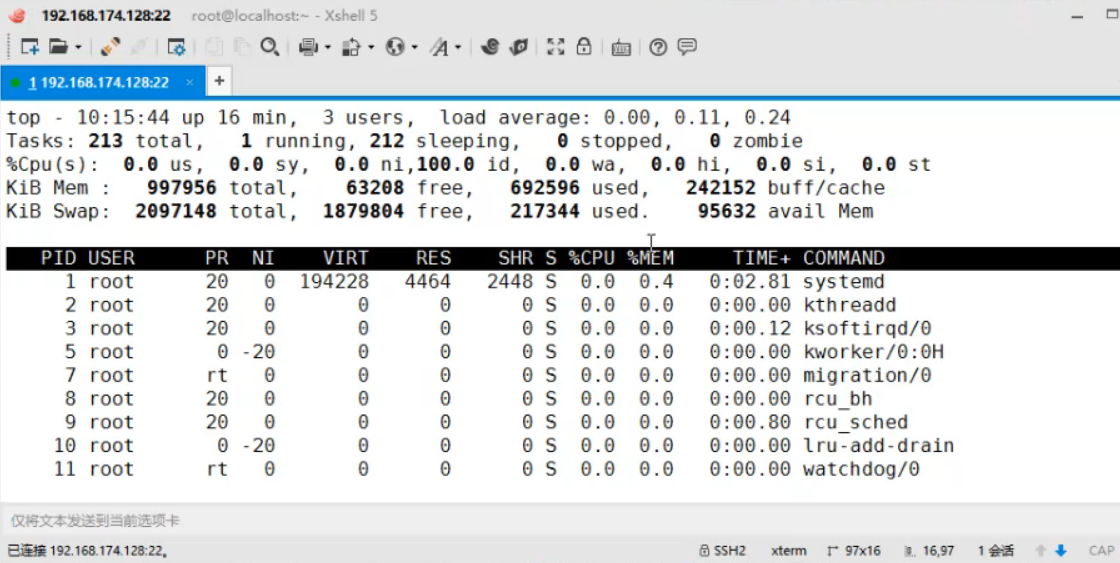Expand the Encoding globe dropdown arrow

click(414, 48)
